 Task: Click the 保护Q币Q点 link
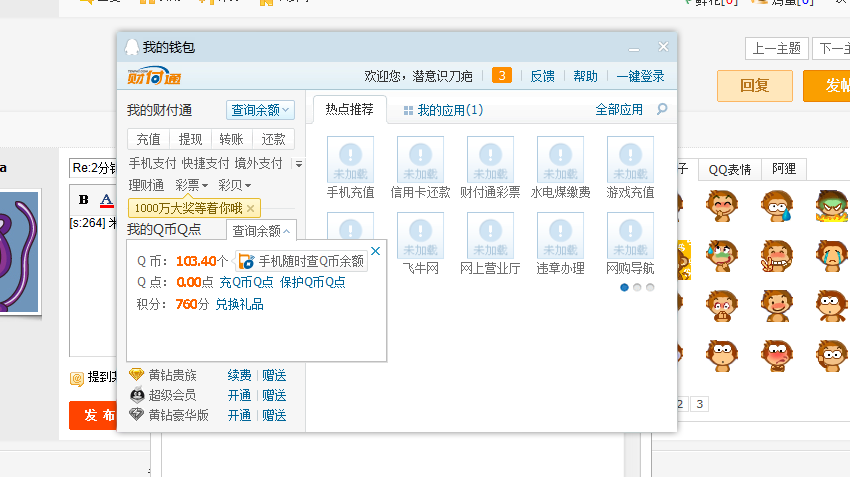[313, 282]
